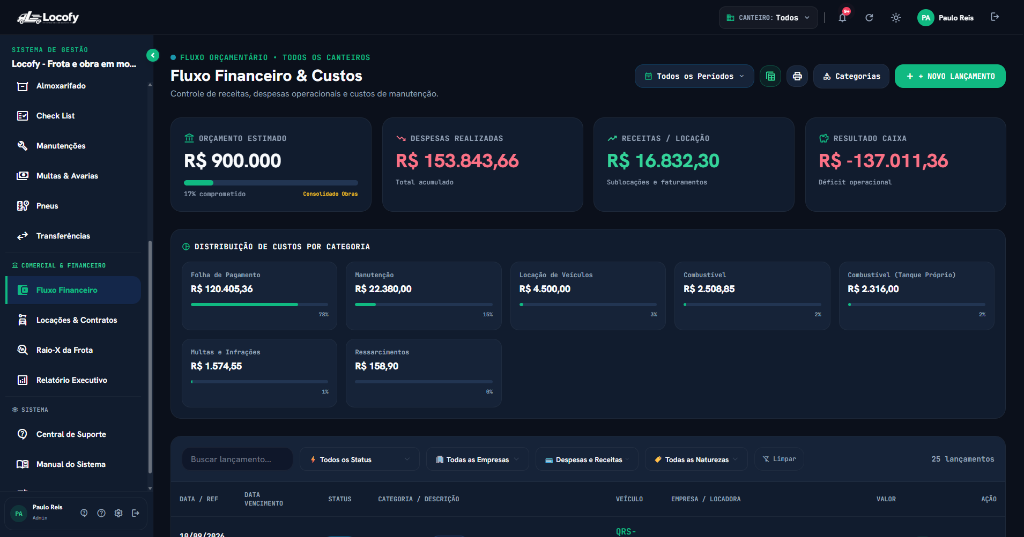This screenshot has width=1024, height=537.
Task: Open Central de Suporte
Action: click(x=73, y=434)
